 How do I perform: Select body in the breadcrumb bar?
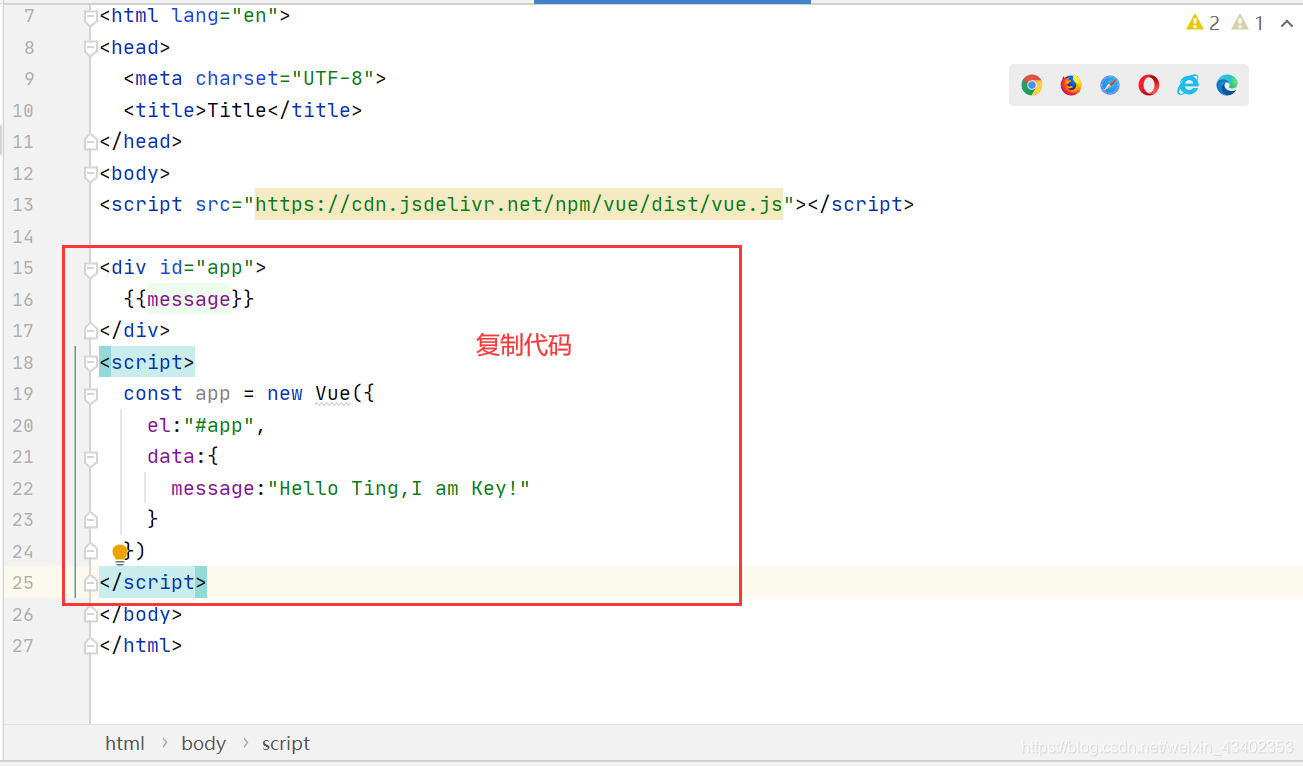(x=203, y=743)
